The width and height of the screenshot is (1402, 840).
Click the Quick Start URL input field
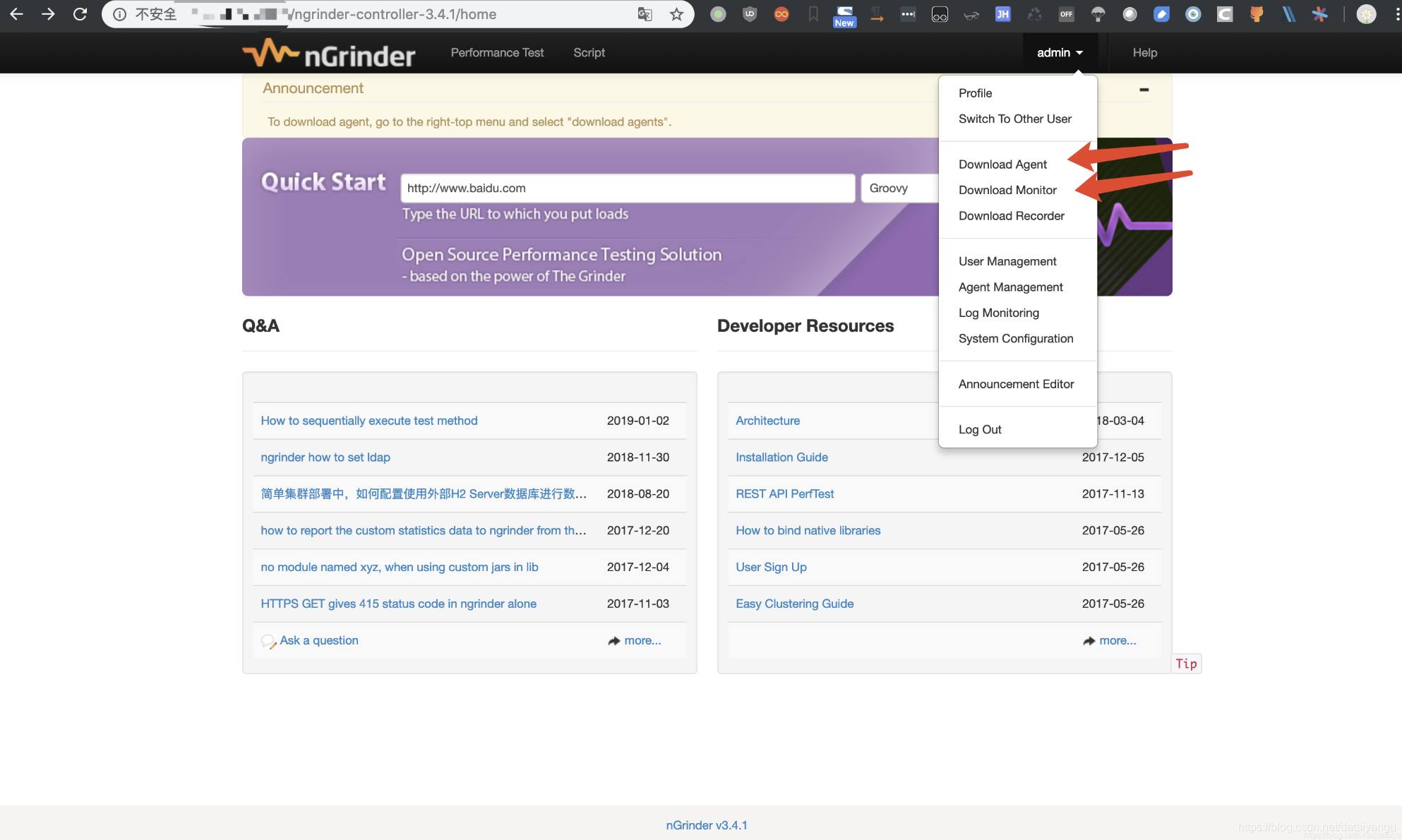tap(627, 188)
